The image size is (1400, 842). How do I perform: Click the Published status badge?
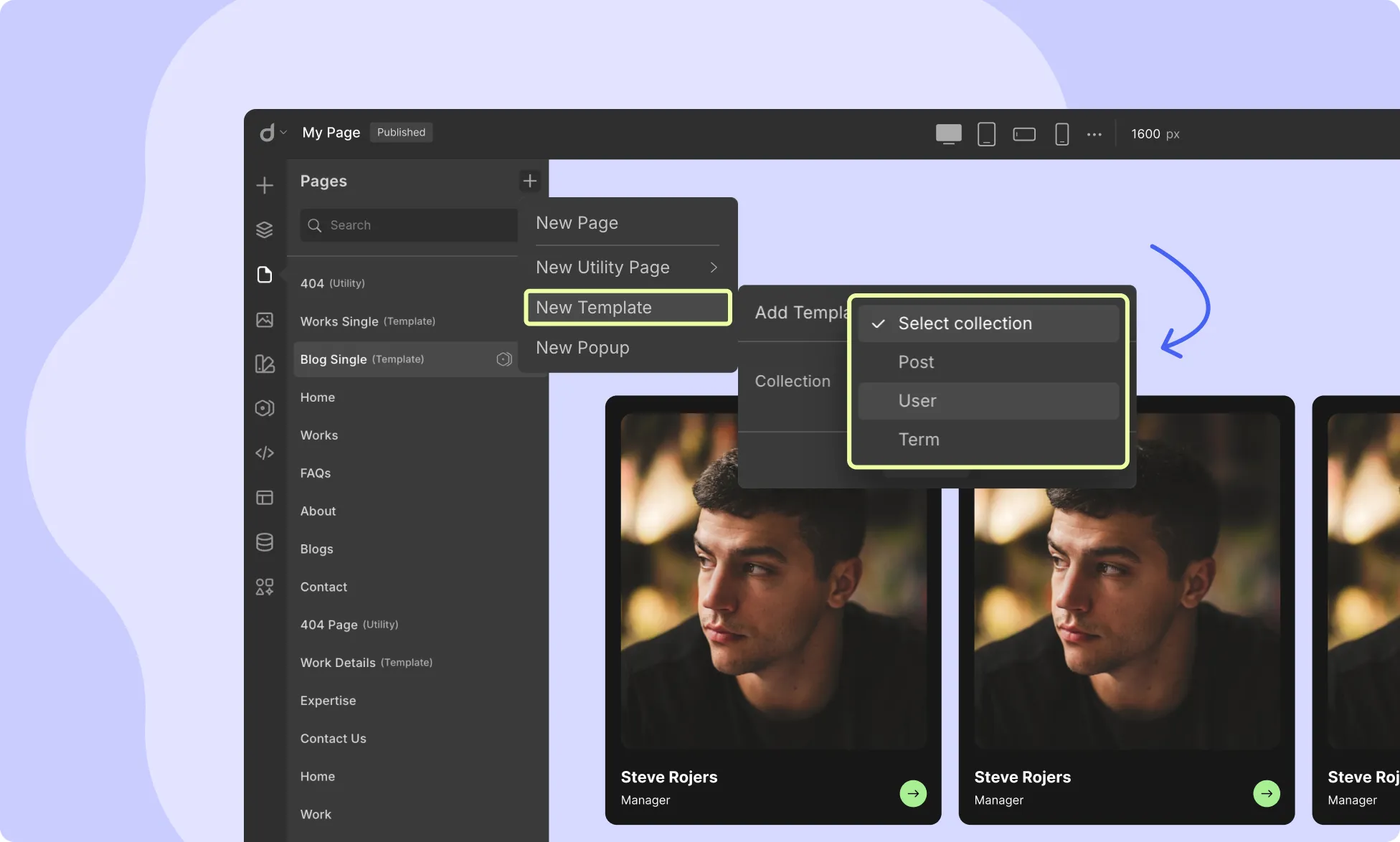[401, 133]
